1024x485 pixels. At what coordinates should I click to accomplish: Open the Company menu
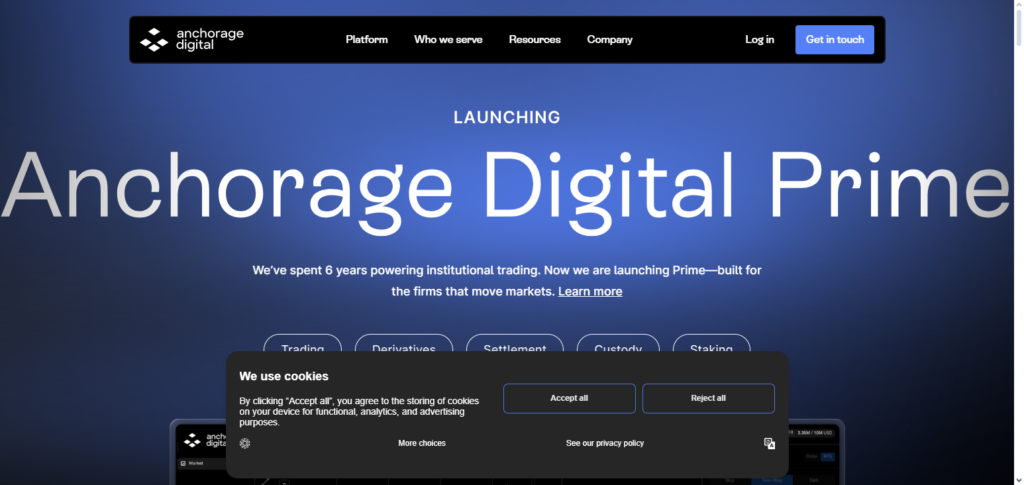(x=609, y=39)
